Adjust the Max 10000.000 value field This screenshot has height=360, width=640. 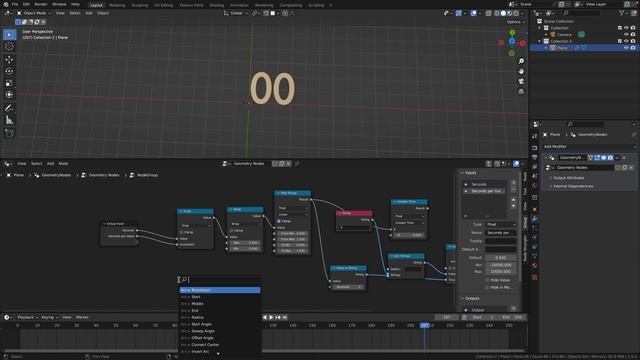500,271
